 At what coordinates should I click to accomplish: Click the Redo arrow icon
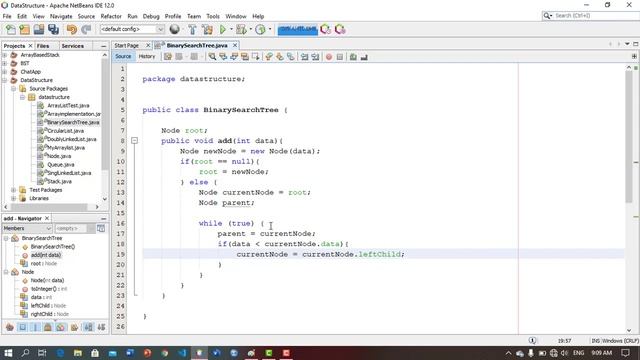(x=86, y=29)
